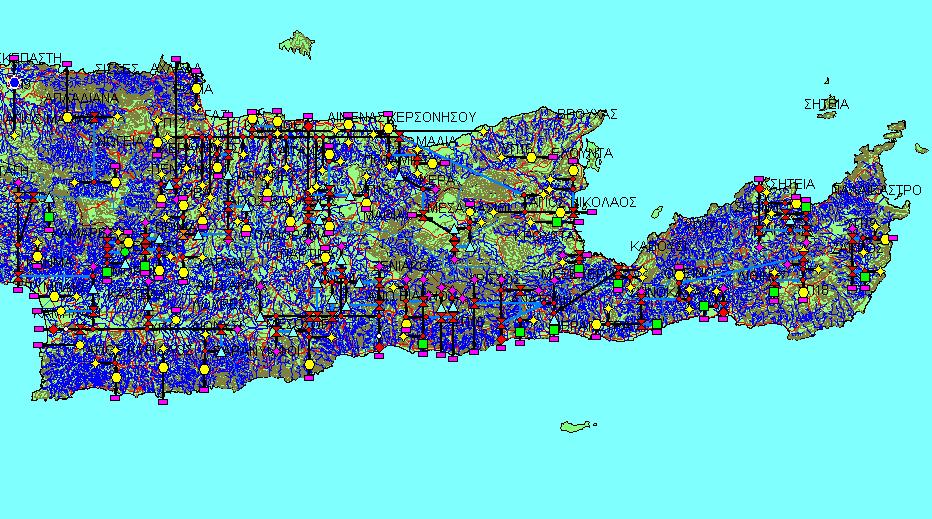Screen dimensions: 932x519
Task: Click the small islet in the gulf east of ΑΓΙΟΣ ΝΙΚΟΛΑΟΣ
Action: [656, 212]
